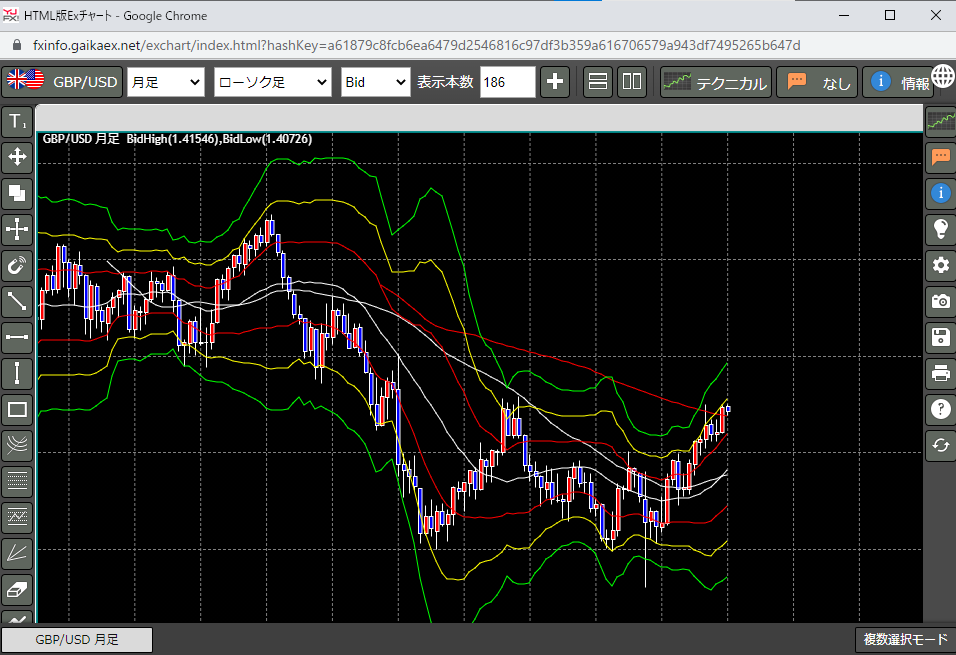Open the GBP/USD currency pair selector
The width and height of the screenshot is (956, 655).
coord(62,82)
